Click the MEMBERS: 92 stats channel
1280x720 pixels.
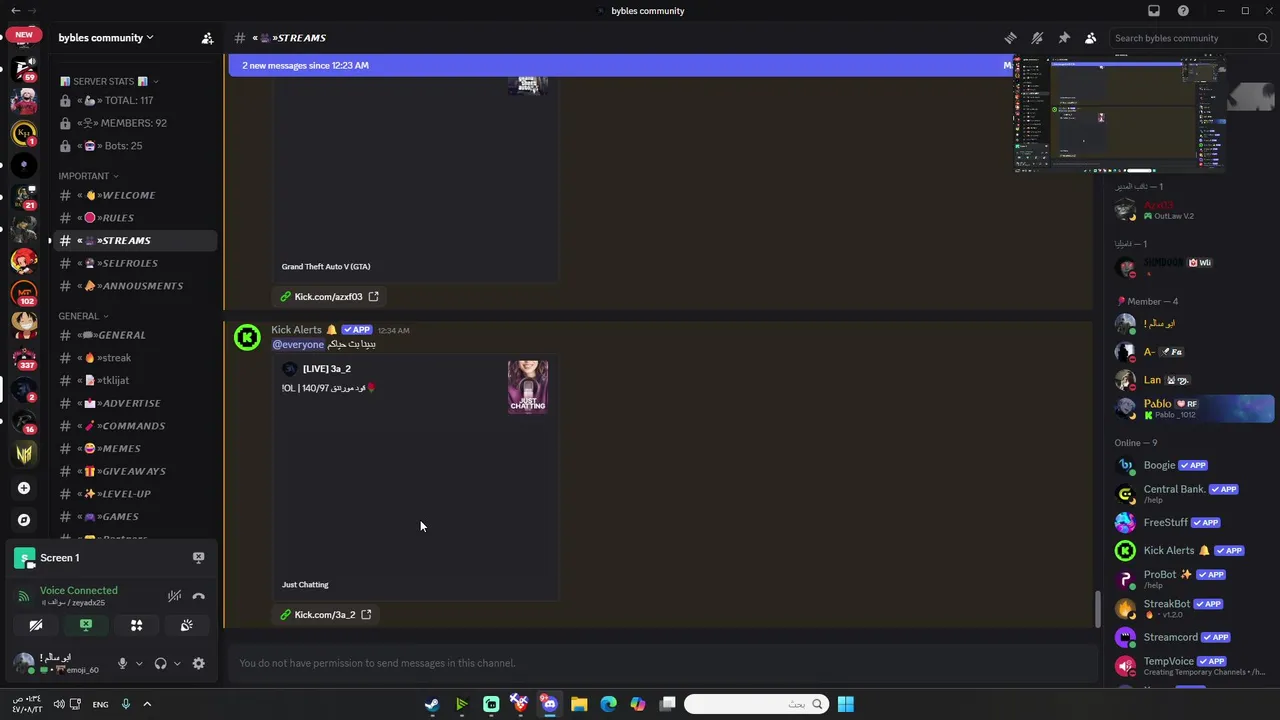[x=133, y=123]
